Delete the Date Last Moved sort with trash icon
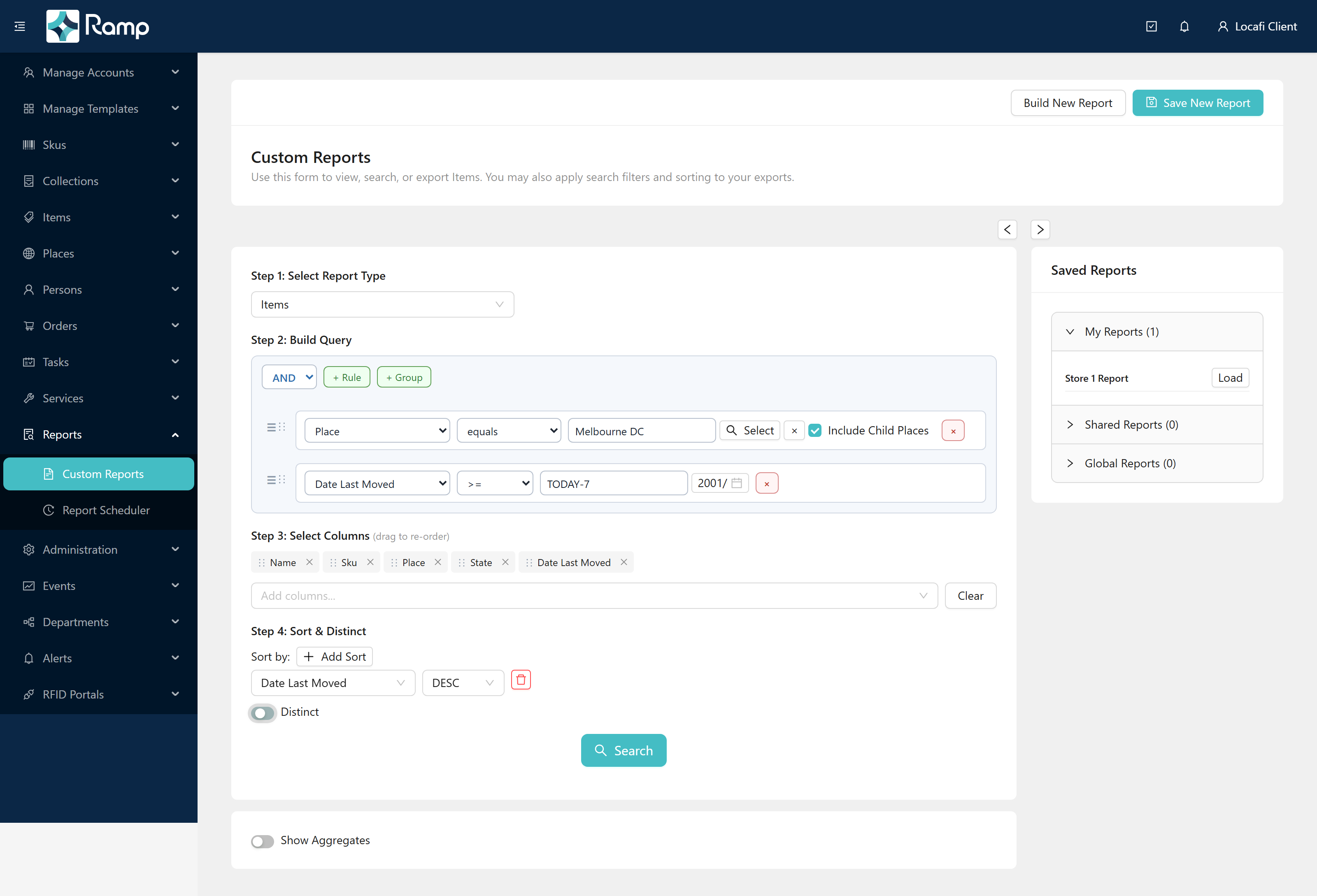Viewport: 1317px width, 896px height. [521, 680]
